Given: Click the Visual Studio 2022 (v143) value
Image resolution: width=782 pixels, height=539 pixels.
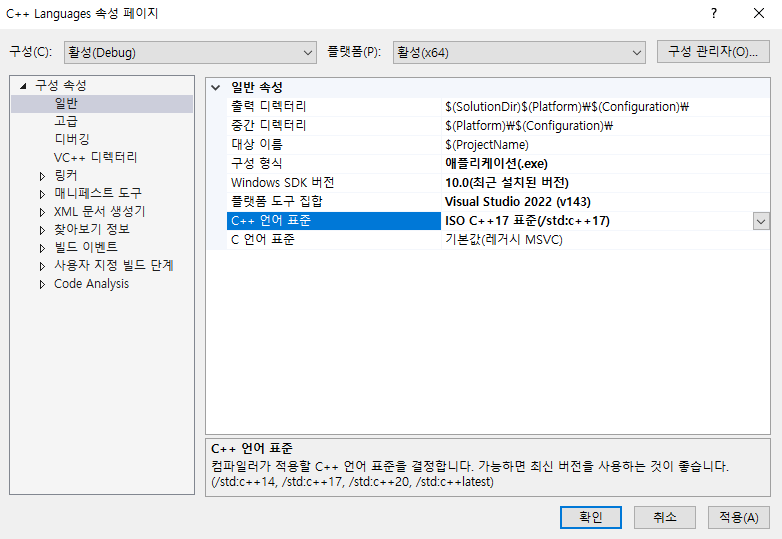Looking at the screenshot, I should [x=518, y=201].
